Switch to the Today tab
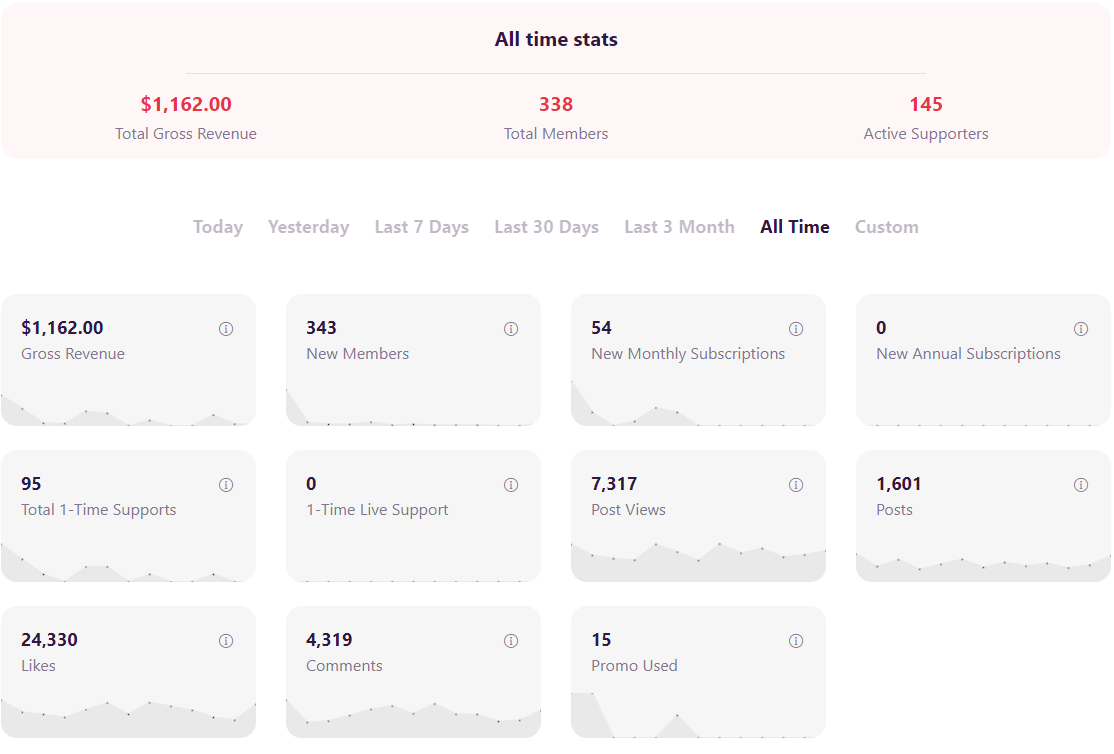The image size is (1114, 754). click(218, 227)
